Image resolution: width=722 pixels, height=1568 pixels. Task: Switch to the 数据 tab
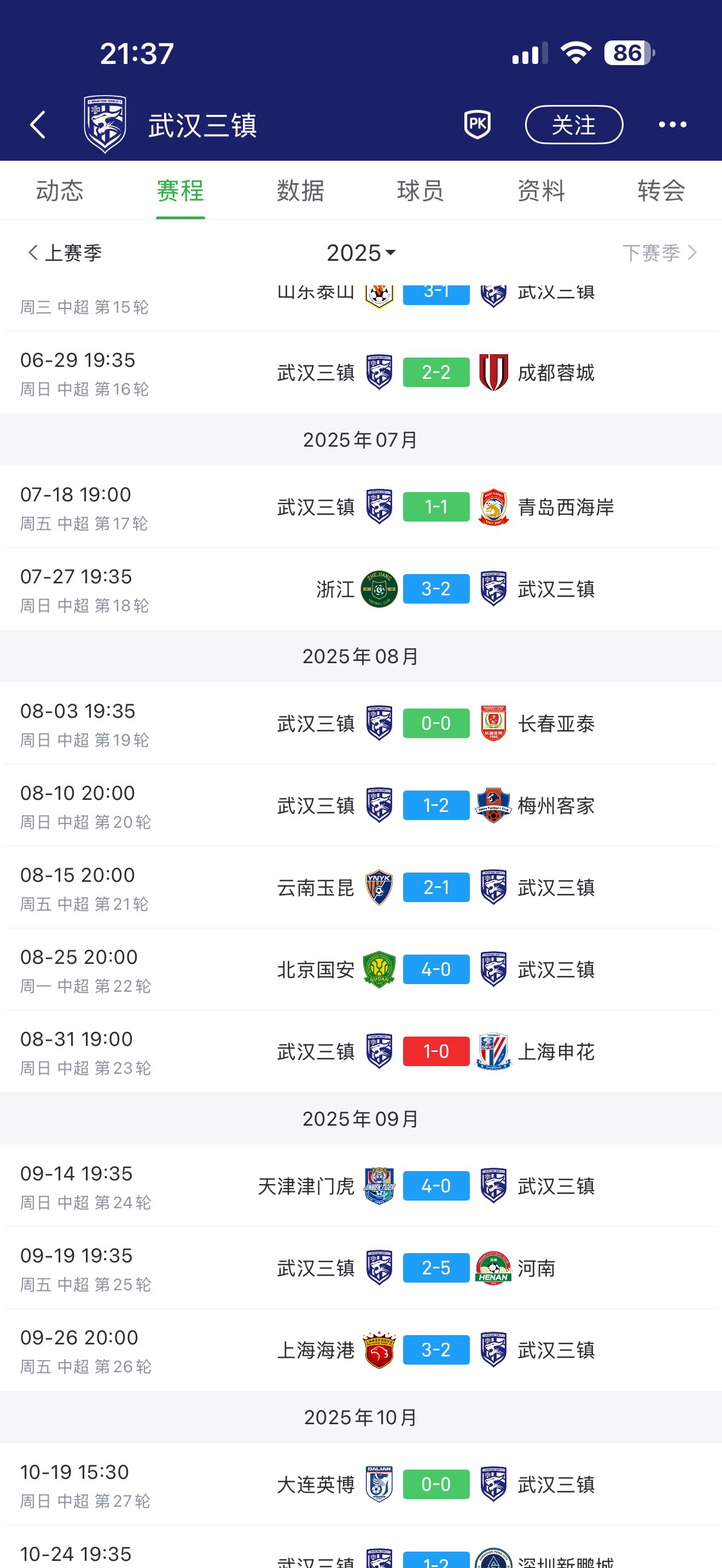(300, 190)
